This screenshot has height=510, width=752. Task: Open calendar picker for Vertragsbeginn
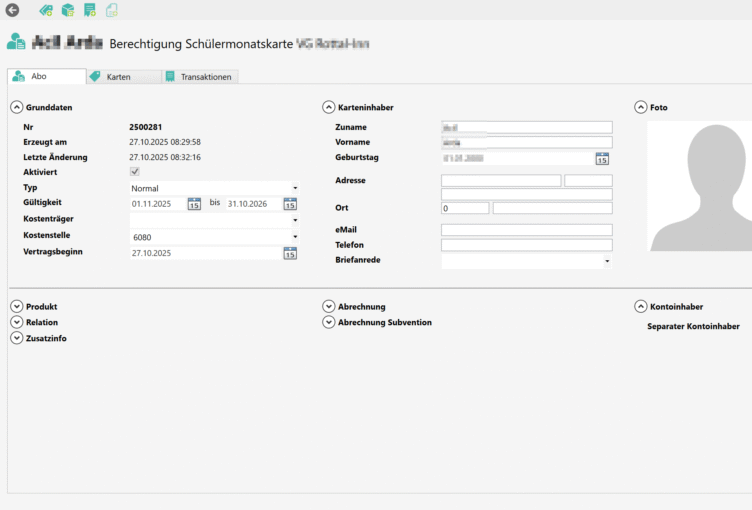[x=290, y=253]
